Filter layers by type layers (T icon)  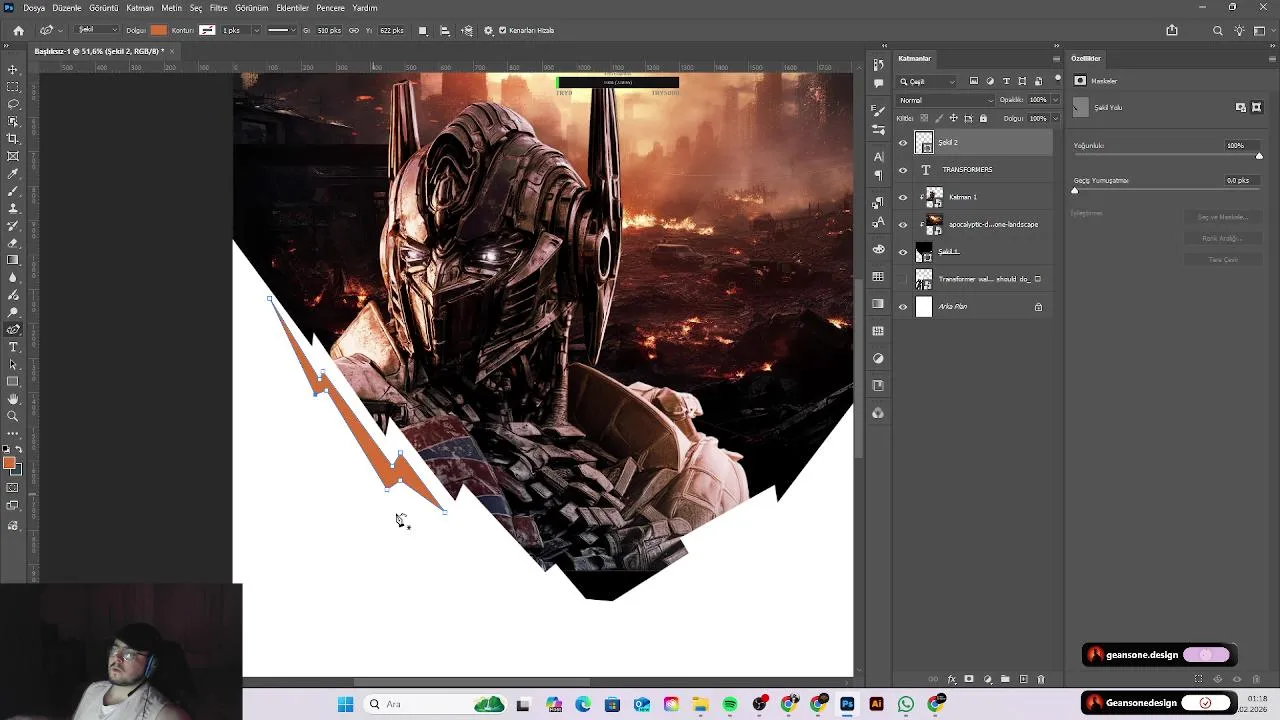(x=1006, y=81)
